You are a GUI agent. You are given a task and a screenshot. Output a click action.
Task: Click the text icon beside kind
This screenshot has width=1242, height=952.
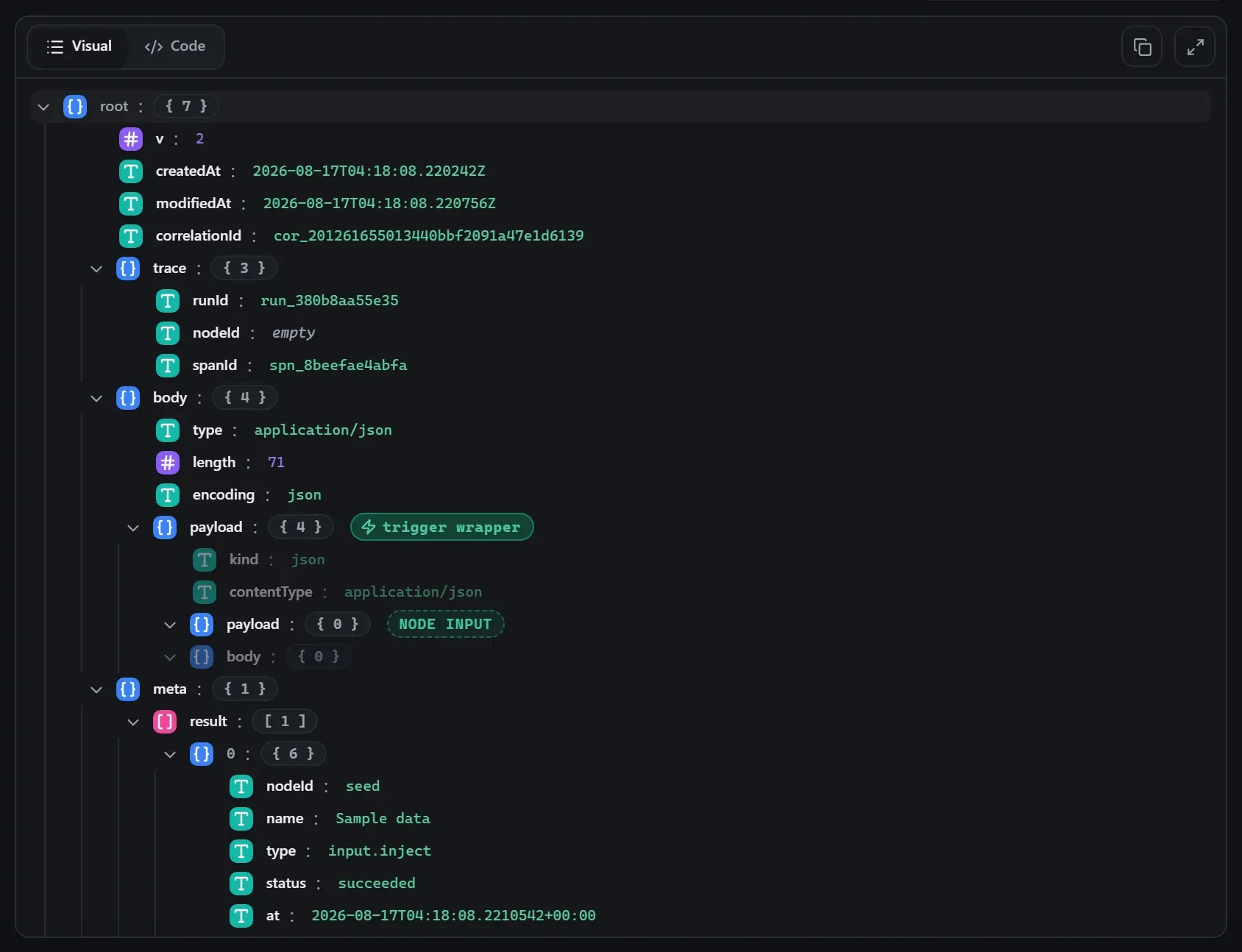click(x=205, y=560)
